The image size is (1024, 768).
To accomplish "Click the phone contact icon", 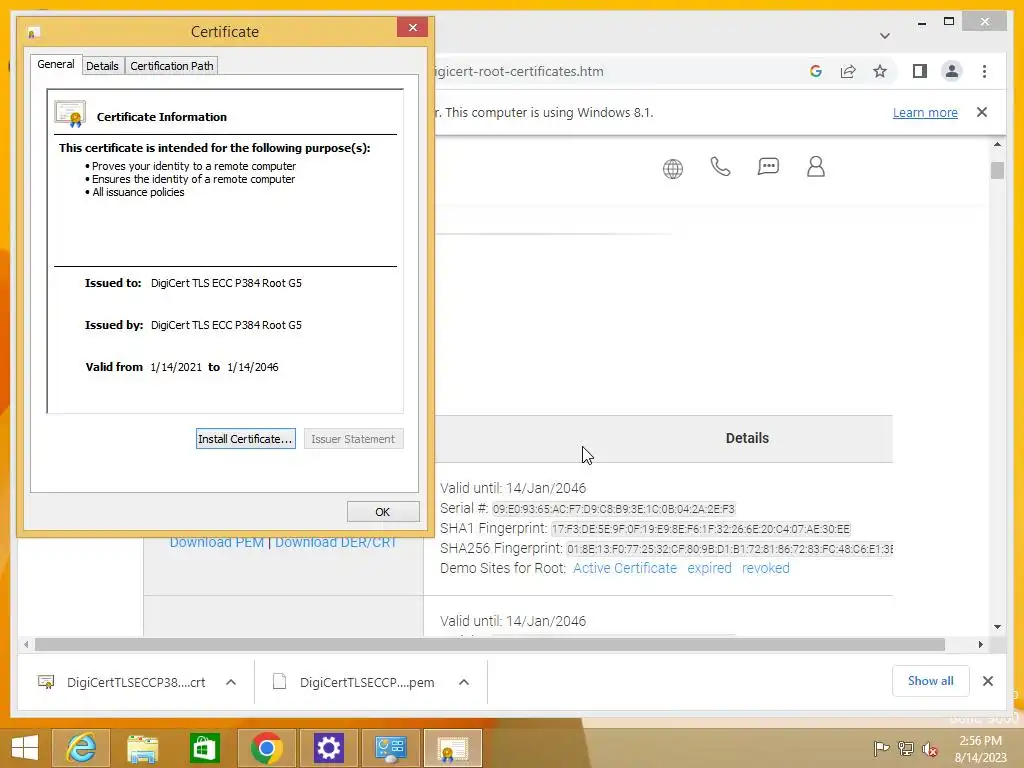I will click(x=720, y=167).
